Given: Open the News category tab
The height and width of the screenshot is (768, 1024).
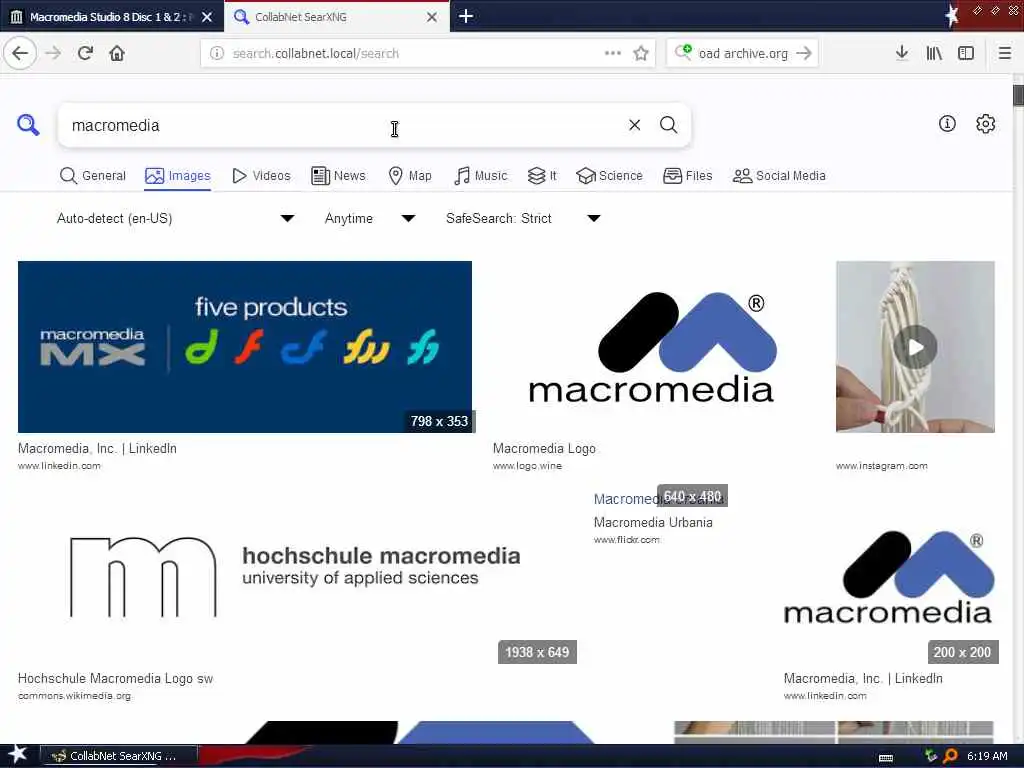Looking at the screenshot, I should tap(338, 176).
